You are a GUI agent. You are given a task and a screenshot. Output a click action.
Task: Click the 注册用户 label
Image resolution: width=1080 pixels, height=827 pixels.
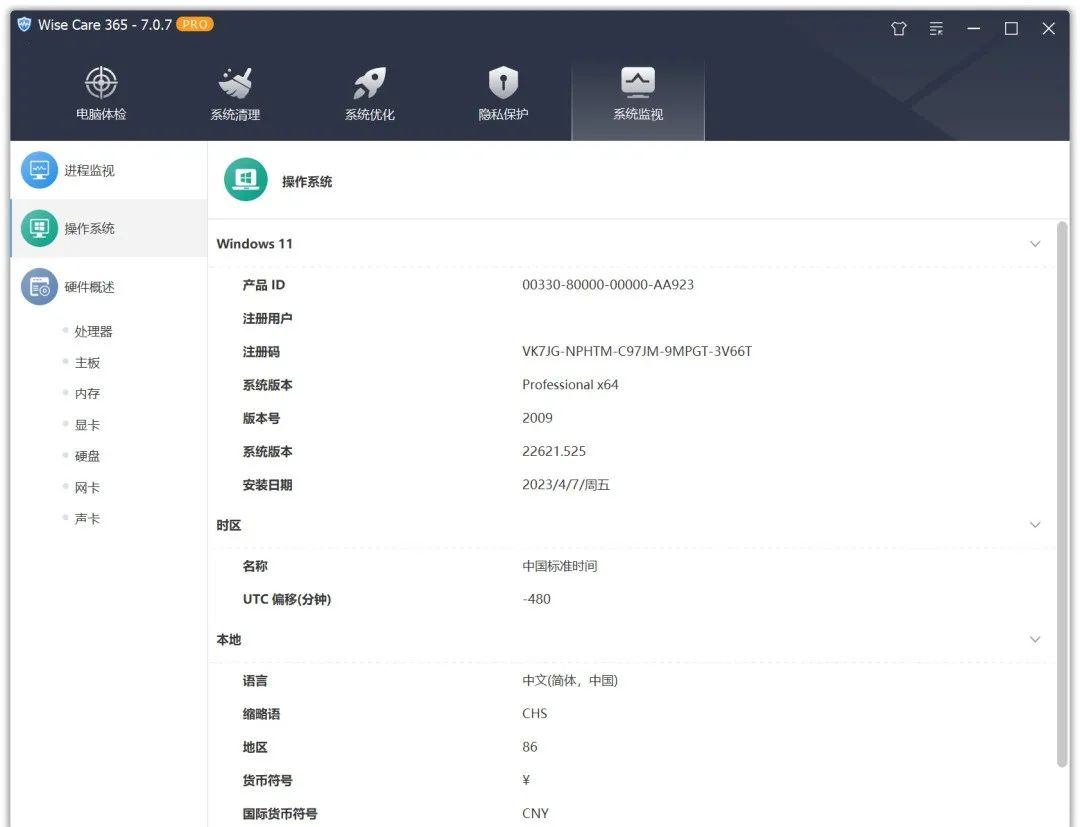[267, 318]
